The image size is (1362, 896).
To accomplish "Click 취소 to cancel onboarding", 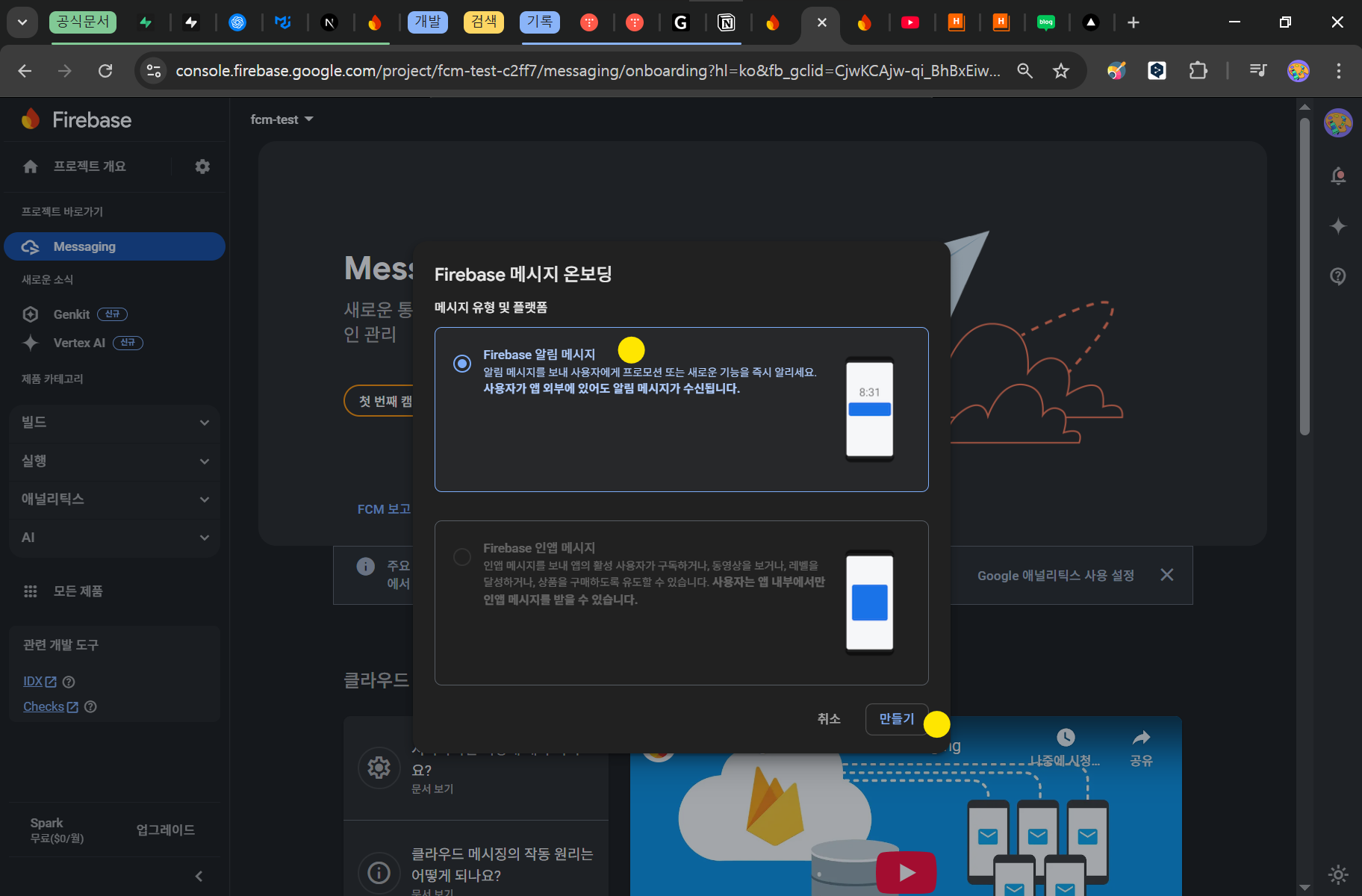I will (829, 719).
